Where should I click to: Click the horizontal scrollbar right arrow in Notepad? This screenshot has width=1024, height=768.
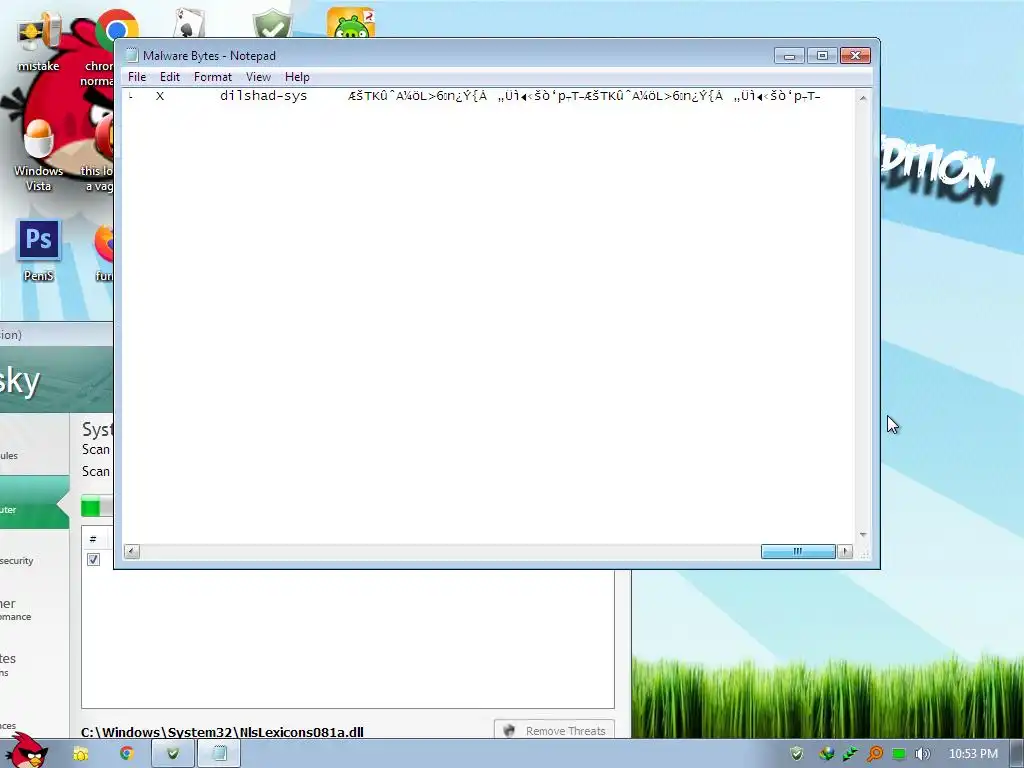coord(845,552)
